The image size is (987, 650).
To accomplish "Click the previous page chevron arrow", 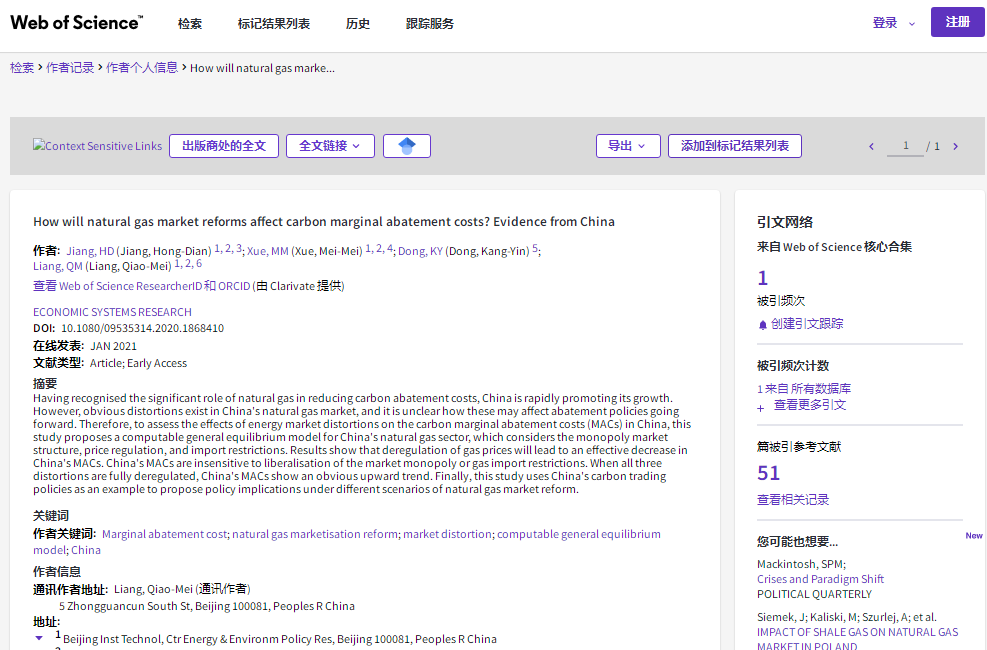I will tap(870, 145).
